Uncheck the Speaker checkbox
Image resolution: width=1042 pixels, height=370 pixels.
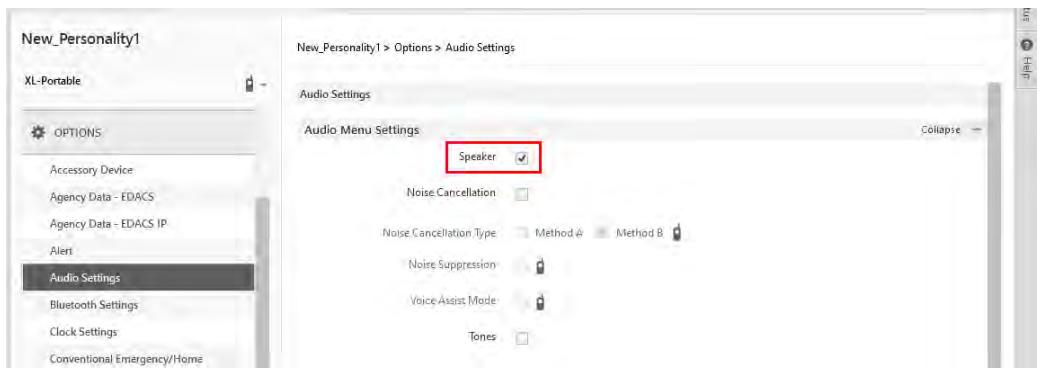tap(522, 158)
